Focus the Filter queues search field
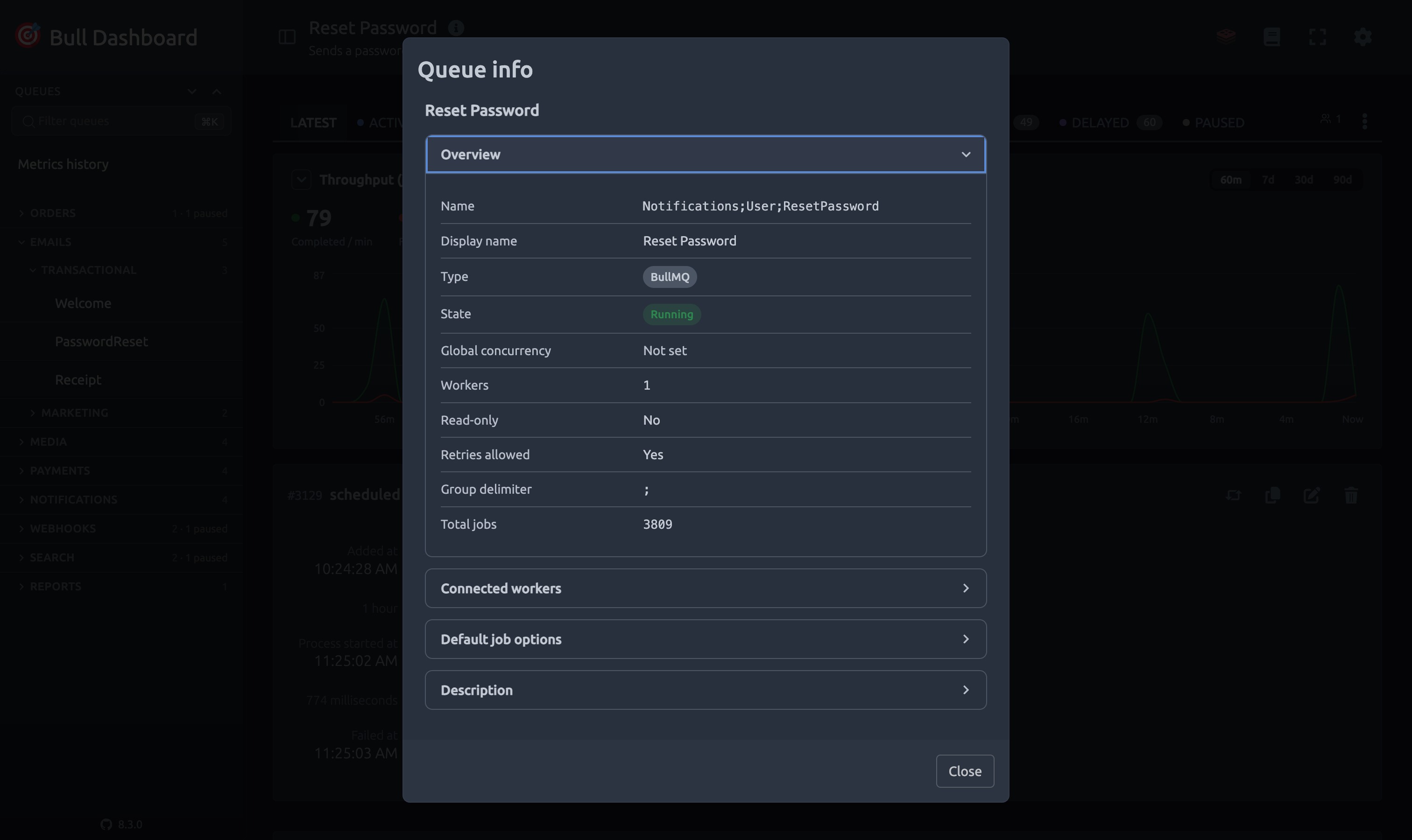 tap(121, 121)
